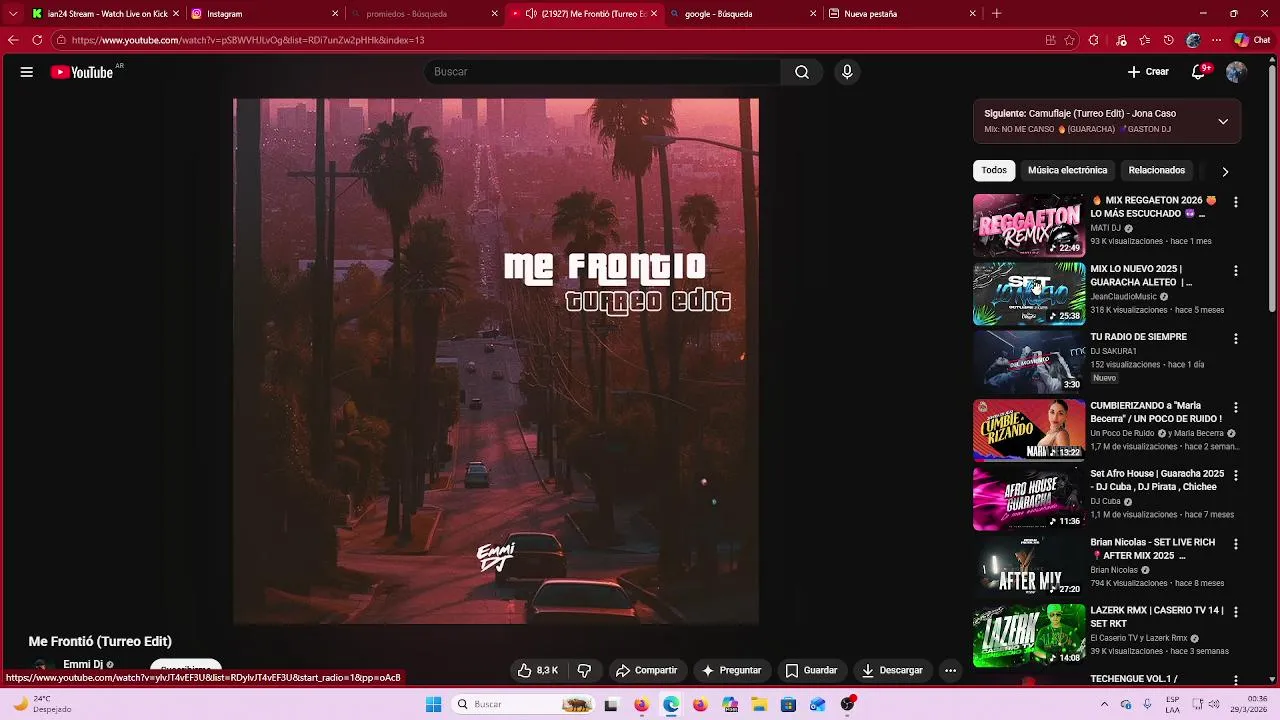Dislike the video with thumbs down
This screenshot has height=720, width=1280.
(585, 670)
